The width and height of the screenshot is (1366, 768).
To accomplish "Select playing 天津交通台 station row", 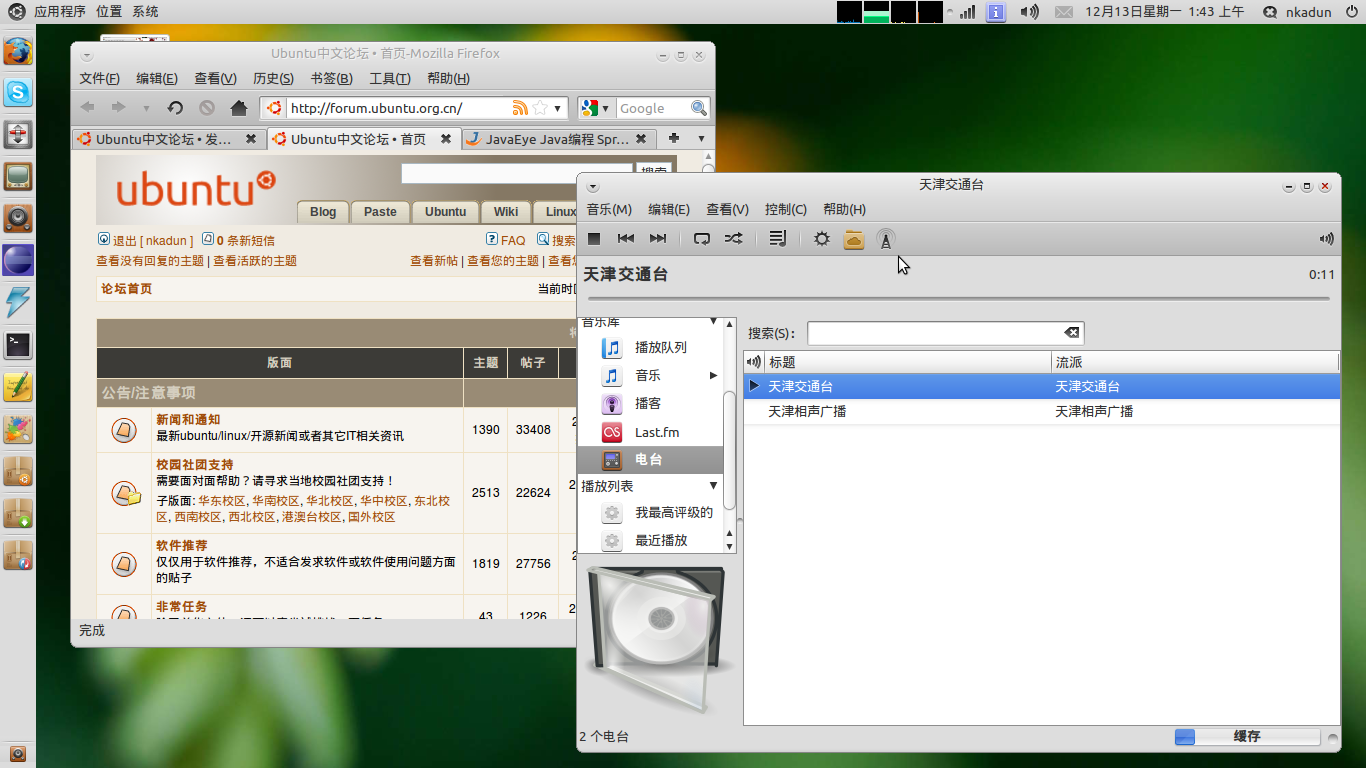I will click(x=1042, y=386).
